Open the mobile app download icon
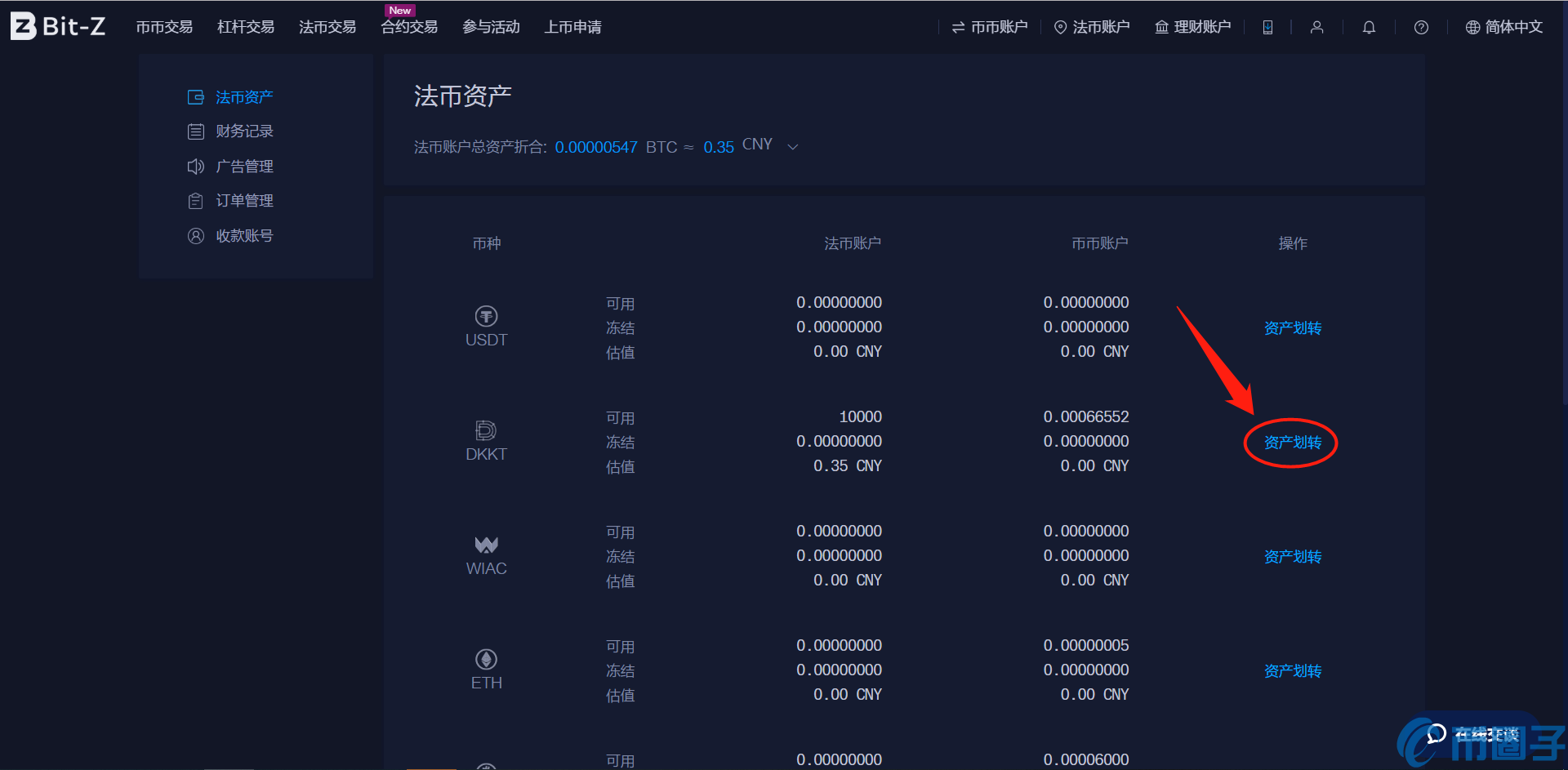This screenshot has width=1568, height=770. tap(1267, 27)
